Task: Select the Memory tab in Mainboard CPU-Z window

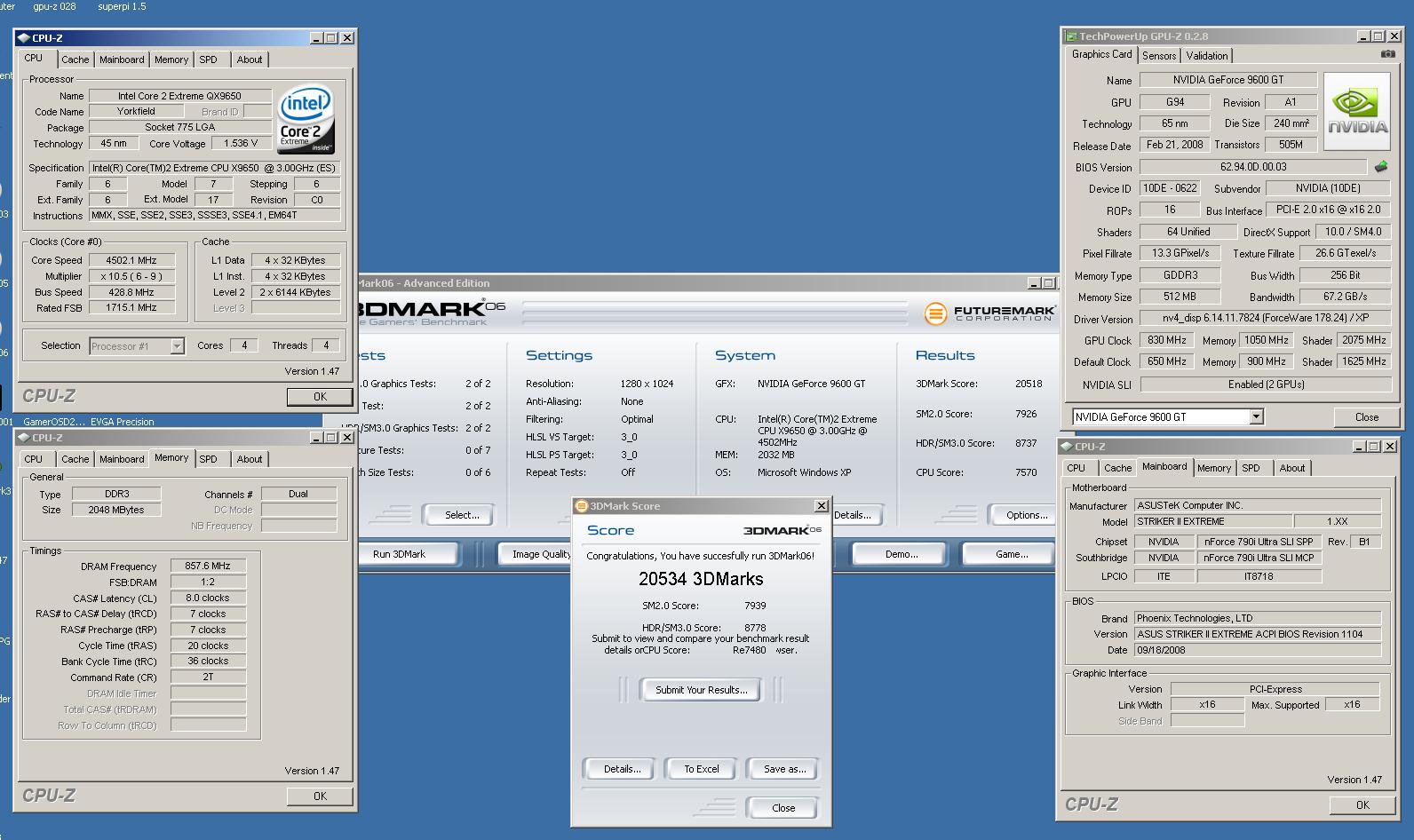Action: (x=1213, y=468)
